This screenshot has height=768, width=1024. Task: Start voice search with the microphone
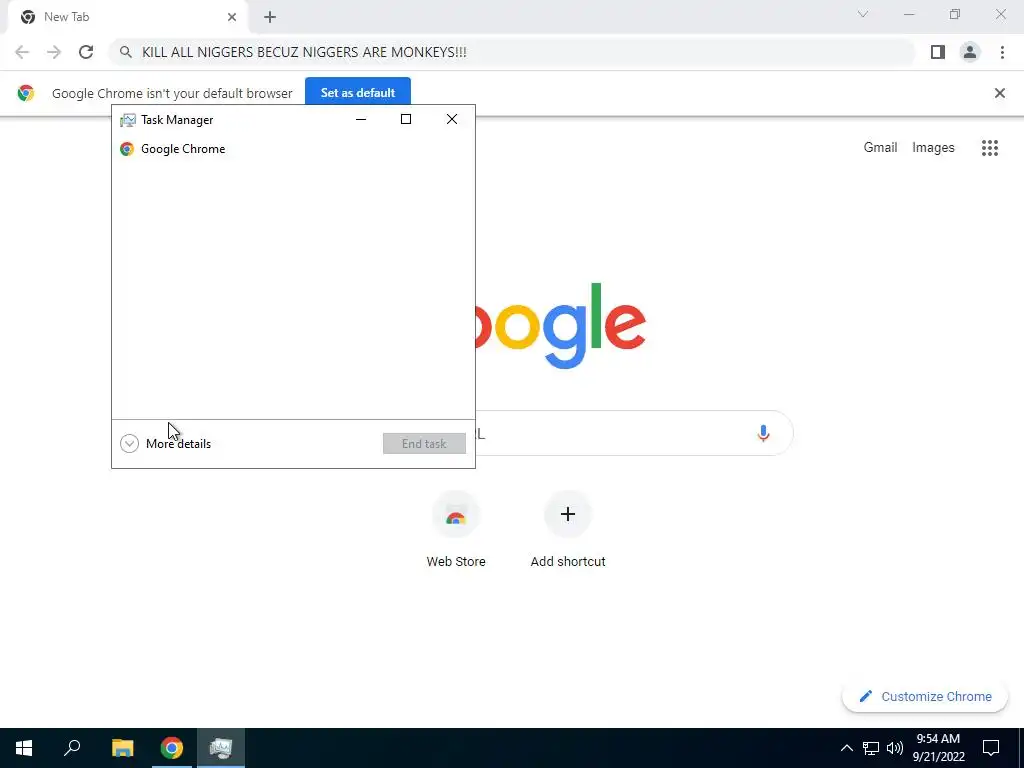[x=763, y=433]
